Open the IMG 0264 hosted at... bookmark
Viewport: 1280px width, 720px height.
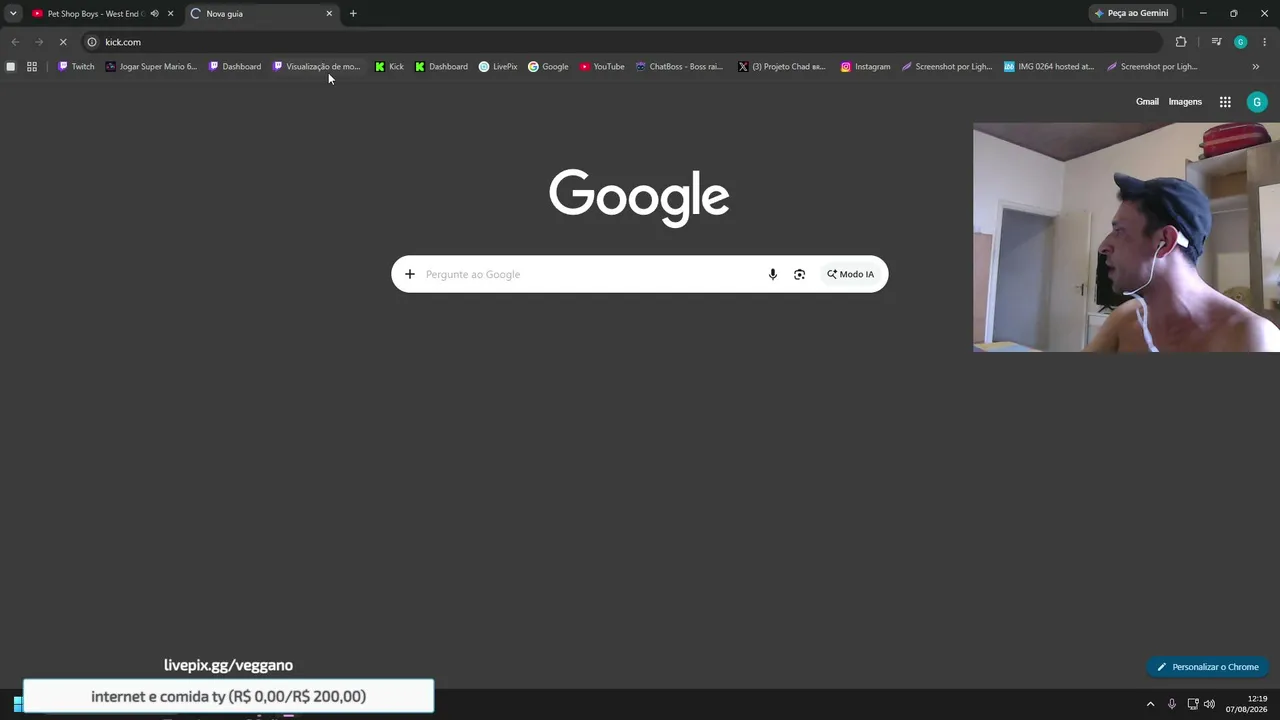click(1049, 67)
